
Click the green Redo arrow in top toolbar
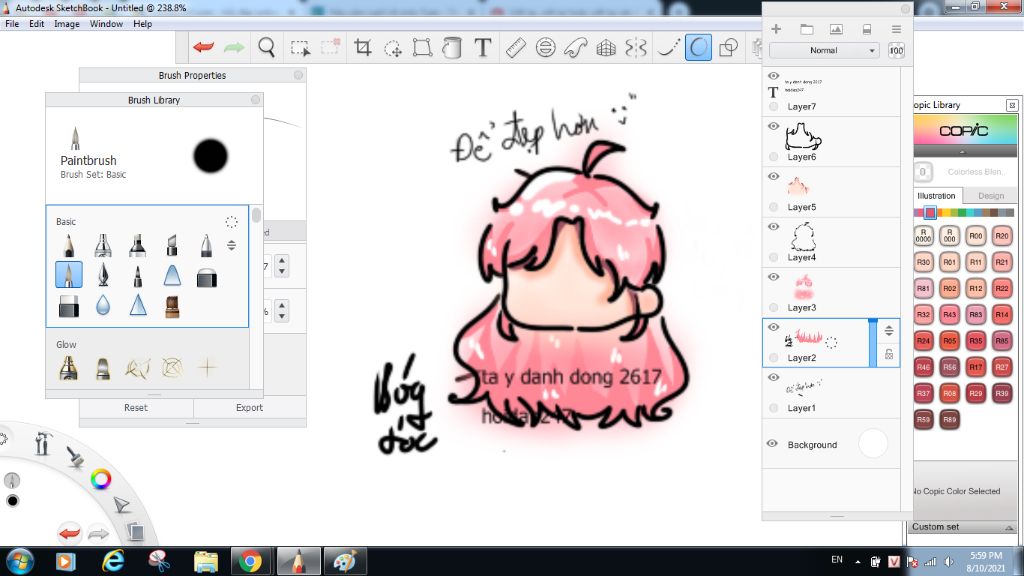pyautogui.click(x=234, y=47)
